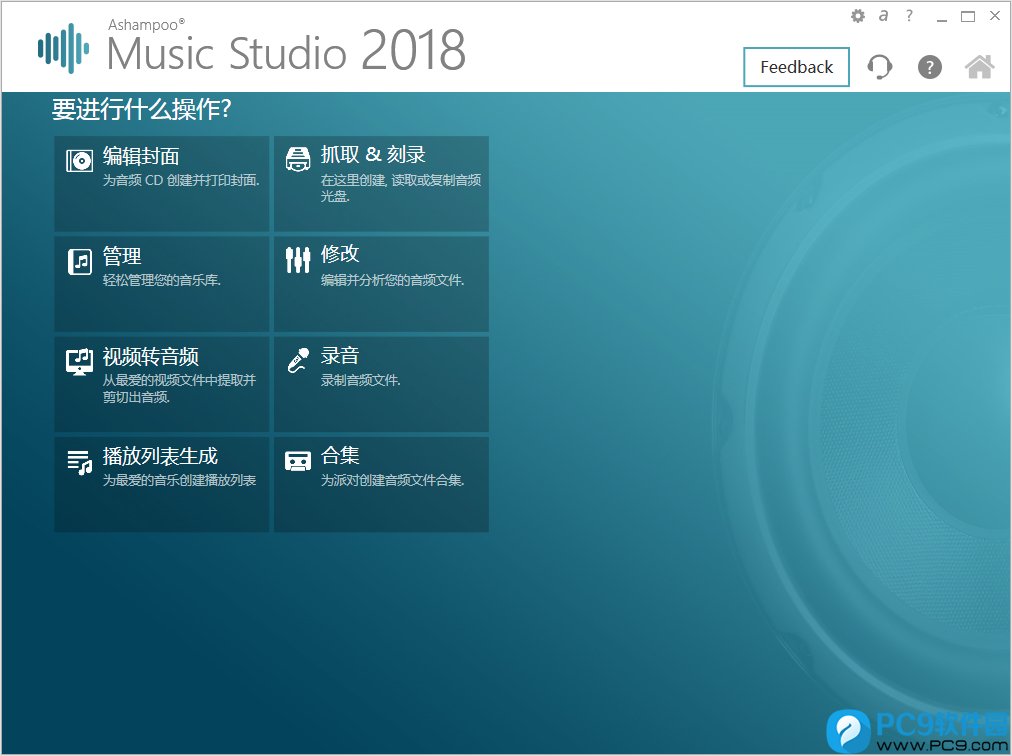Click the small question mark in title bar

(x=909, y=15)
